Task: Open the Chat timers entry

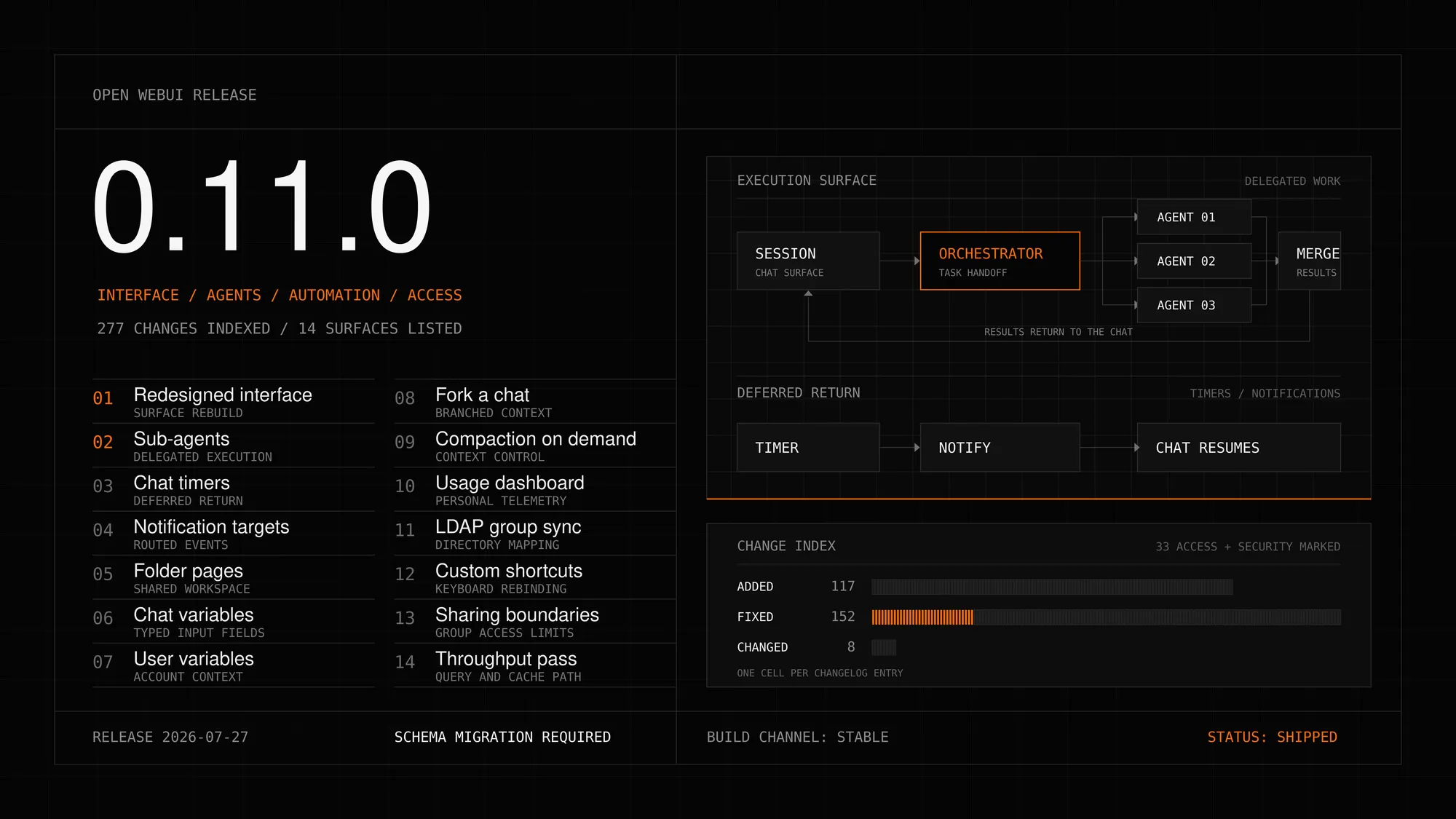Action: pyautogui.click(x=233, y=490)
